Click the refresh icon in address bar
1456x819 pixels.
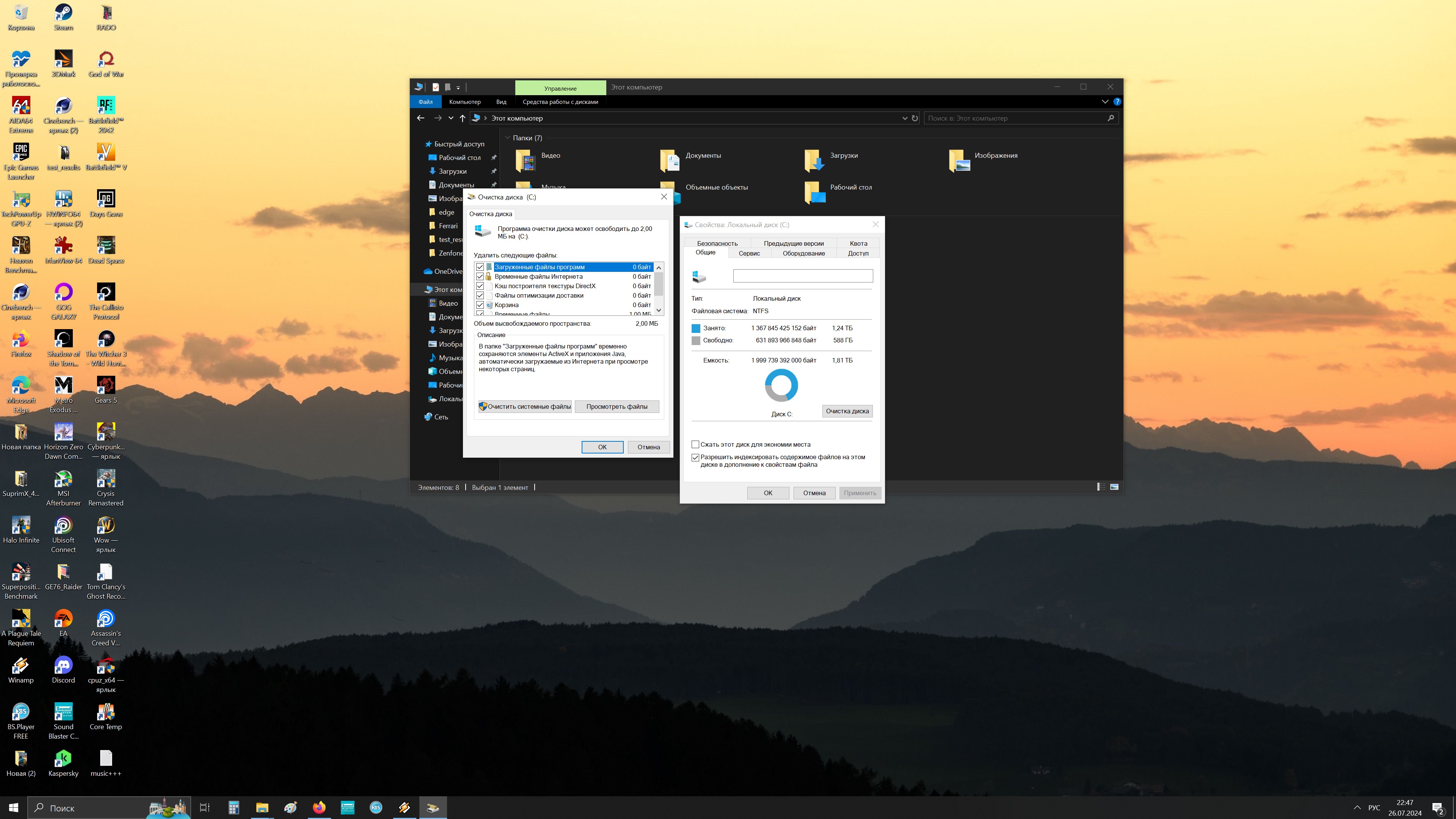[x=915, y=118]
